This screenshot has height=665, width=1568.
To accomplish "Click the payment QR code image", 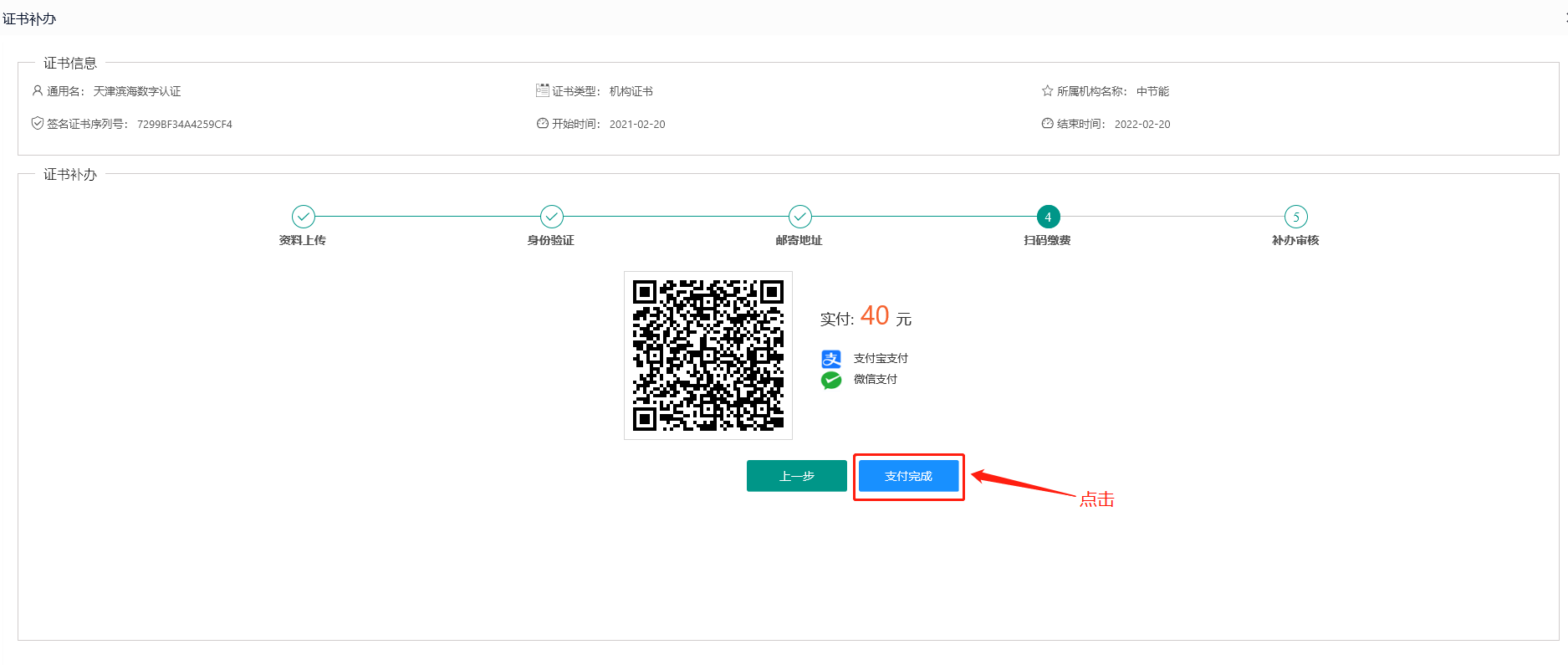I will point(707,356).
